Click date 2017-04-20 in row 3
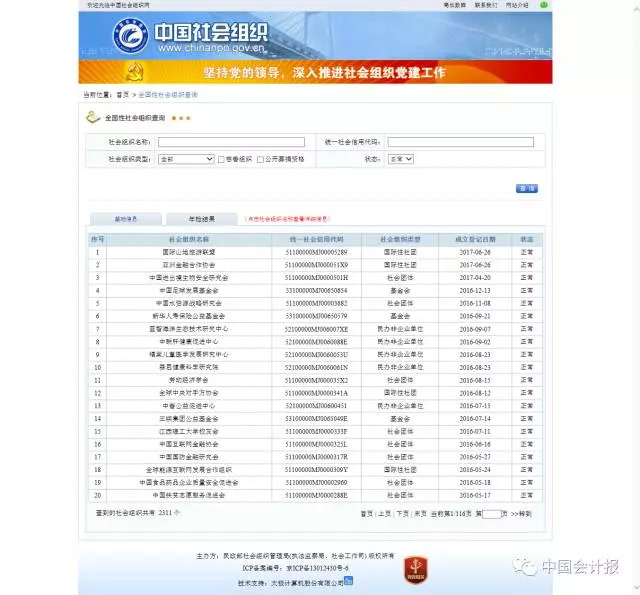This screenshot has width=640, height=595. point(475,278)
